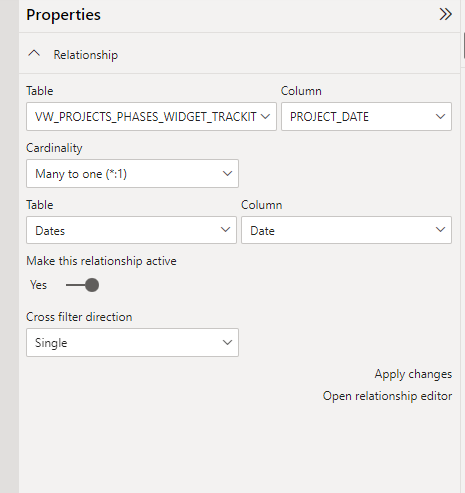The image size is (465, 493).
Task: Click the scrollbar thumb at the right edge
Action: click(x=464, y=46)
